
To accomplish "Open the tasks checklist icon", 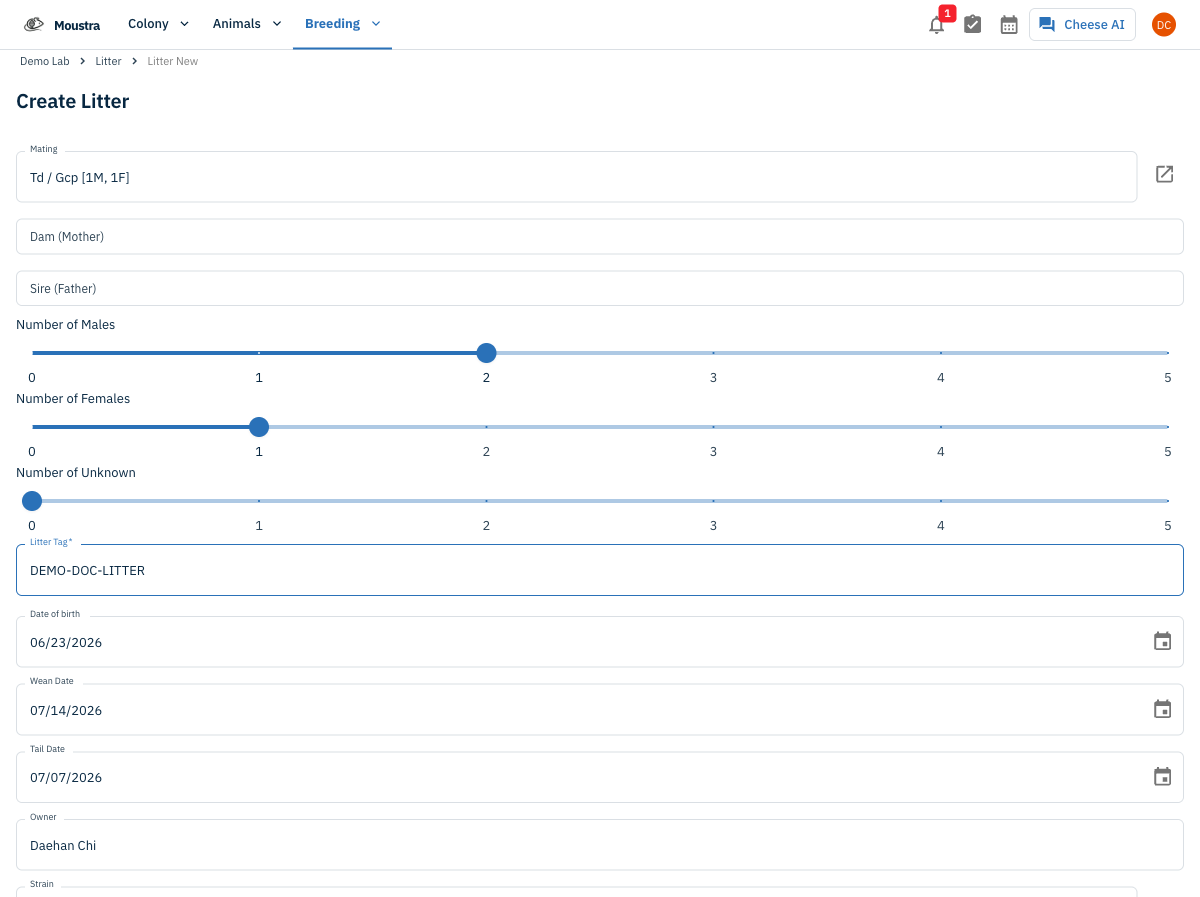I will tap(972, 25).
